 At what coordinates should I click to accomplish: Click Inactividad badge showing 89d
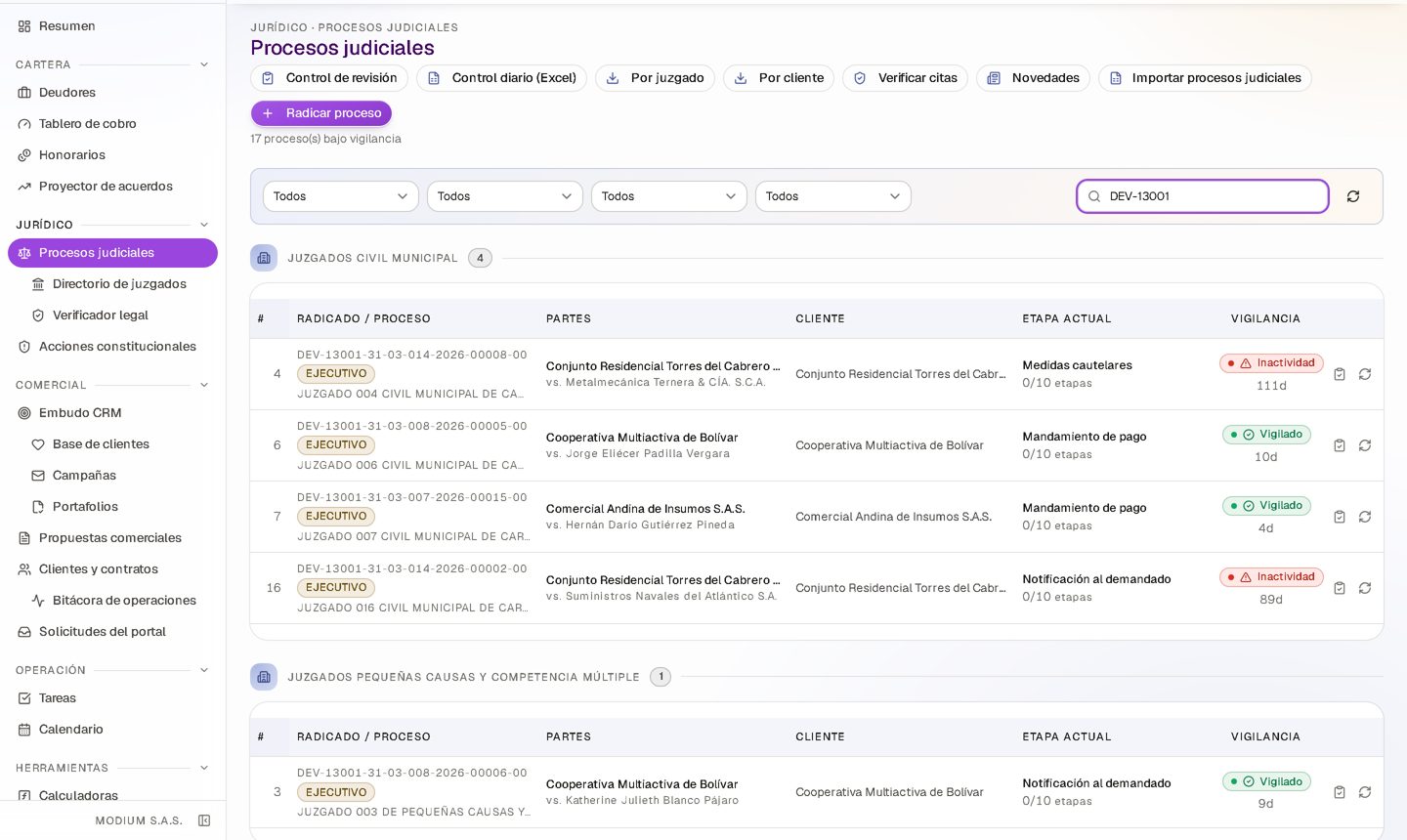1271,577
